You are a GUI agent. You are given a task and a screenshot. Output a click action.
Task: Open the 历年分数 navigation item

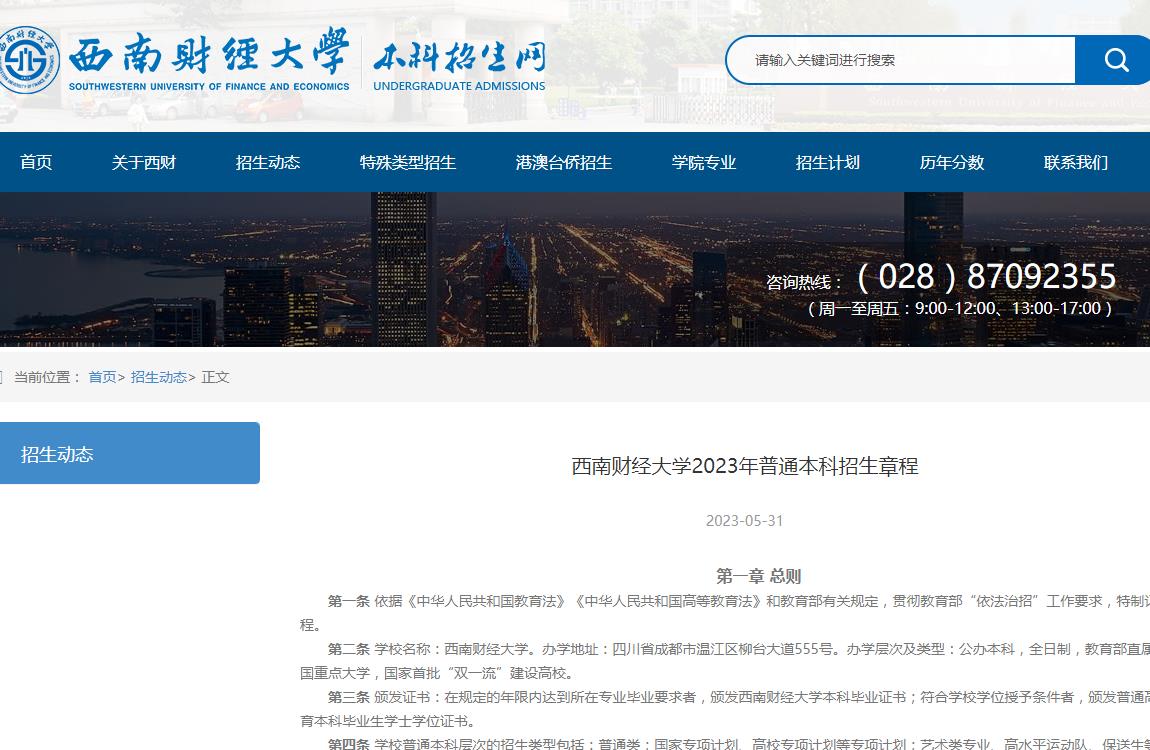click(951, 162)
